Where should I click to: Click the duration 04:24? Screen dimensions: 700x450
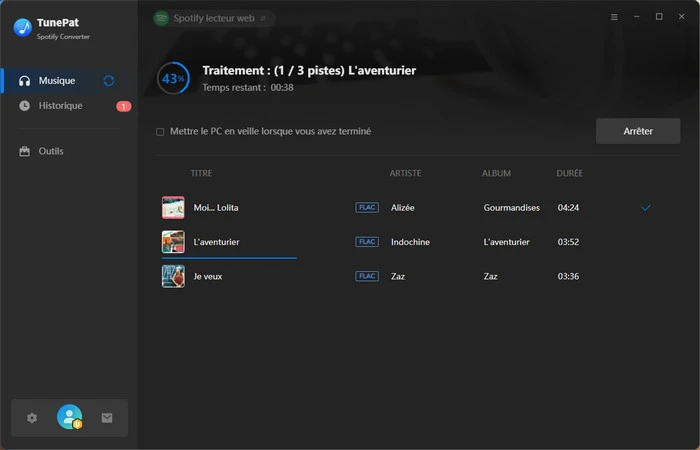click(x=568, y=208)
